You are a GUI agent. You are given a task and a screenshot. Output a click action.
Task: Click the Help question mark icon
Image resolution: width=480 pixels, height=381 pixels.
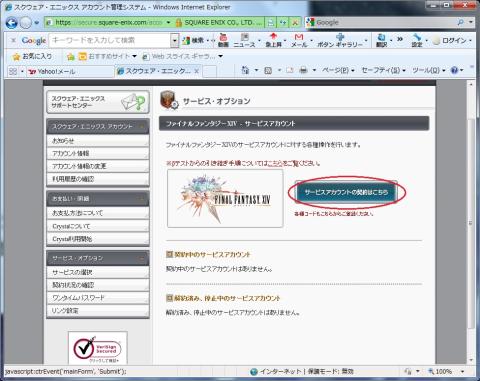point(454,70)
